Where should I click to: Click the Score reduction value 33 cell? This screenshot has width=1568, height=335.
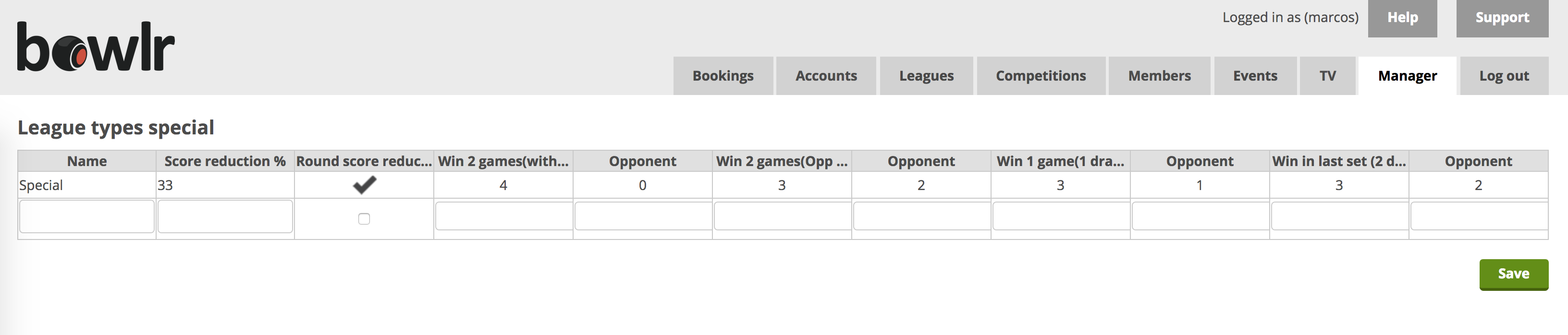click(x=225, y=185)
